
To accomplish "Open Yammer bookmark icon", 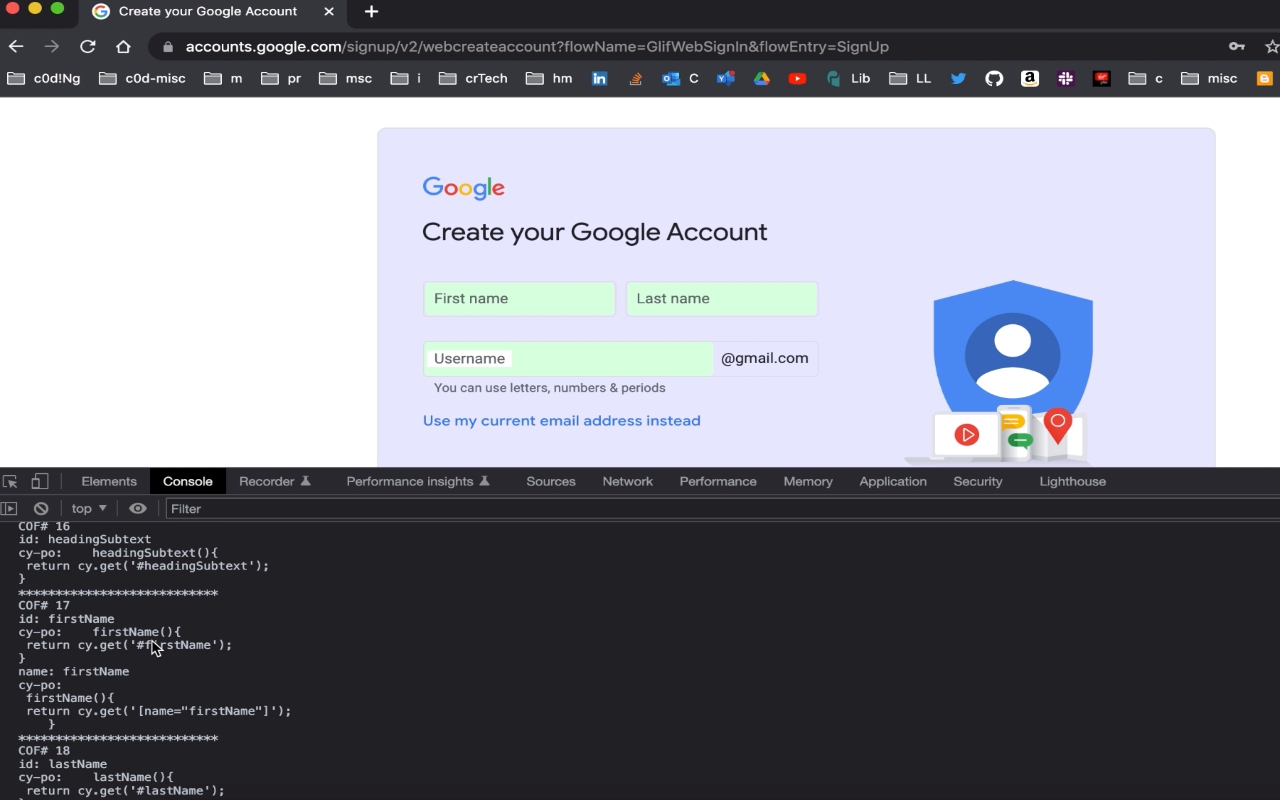I will [726, 78].
